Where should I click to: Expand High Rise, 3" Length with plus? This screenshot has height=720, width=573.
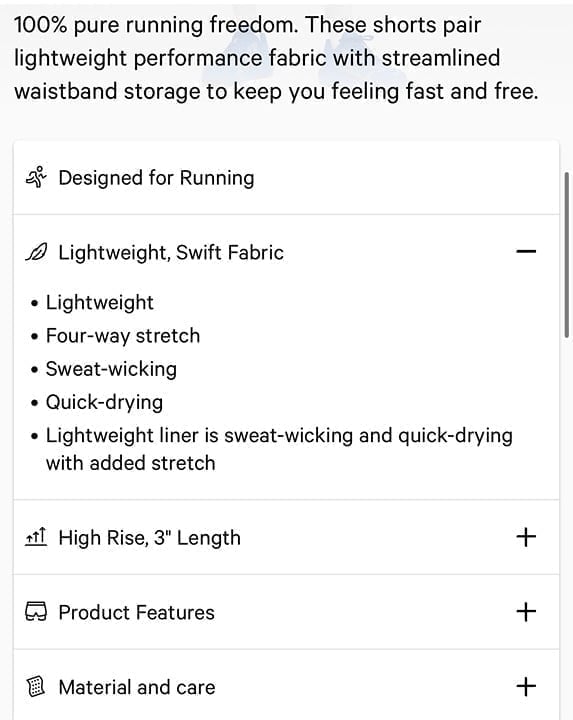coord(526,537)
